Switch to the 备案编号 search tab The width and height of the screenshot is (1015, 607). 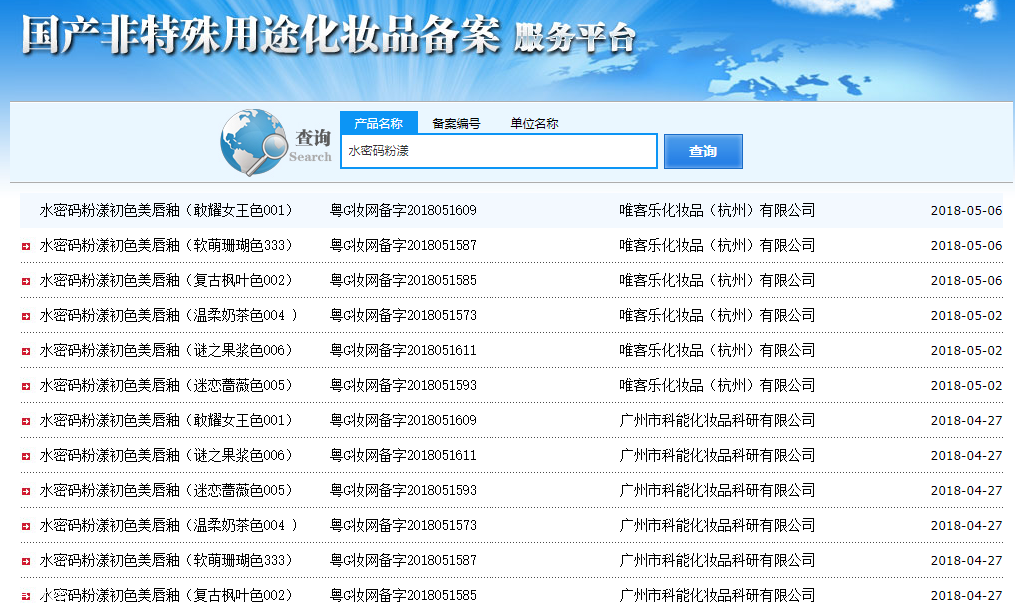456,123
